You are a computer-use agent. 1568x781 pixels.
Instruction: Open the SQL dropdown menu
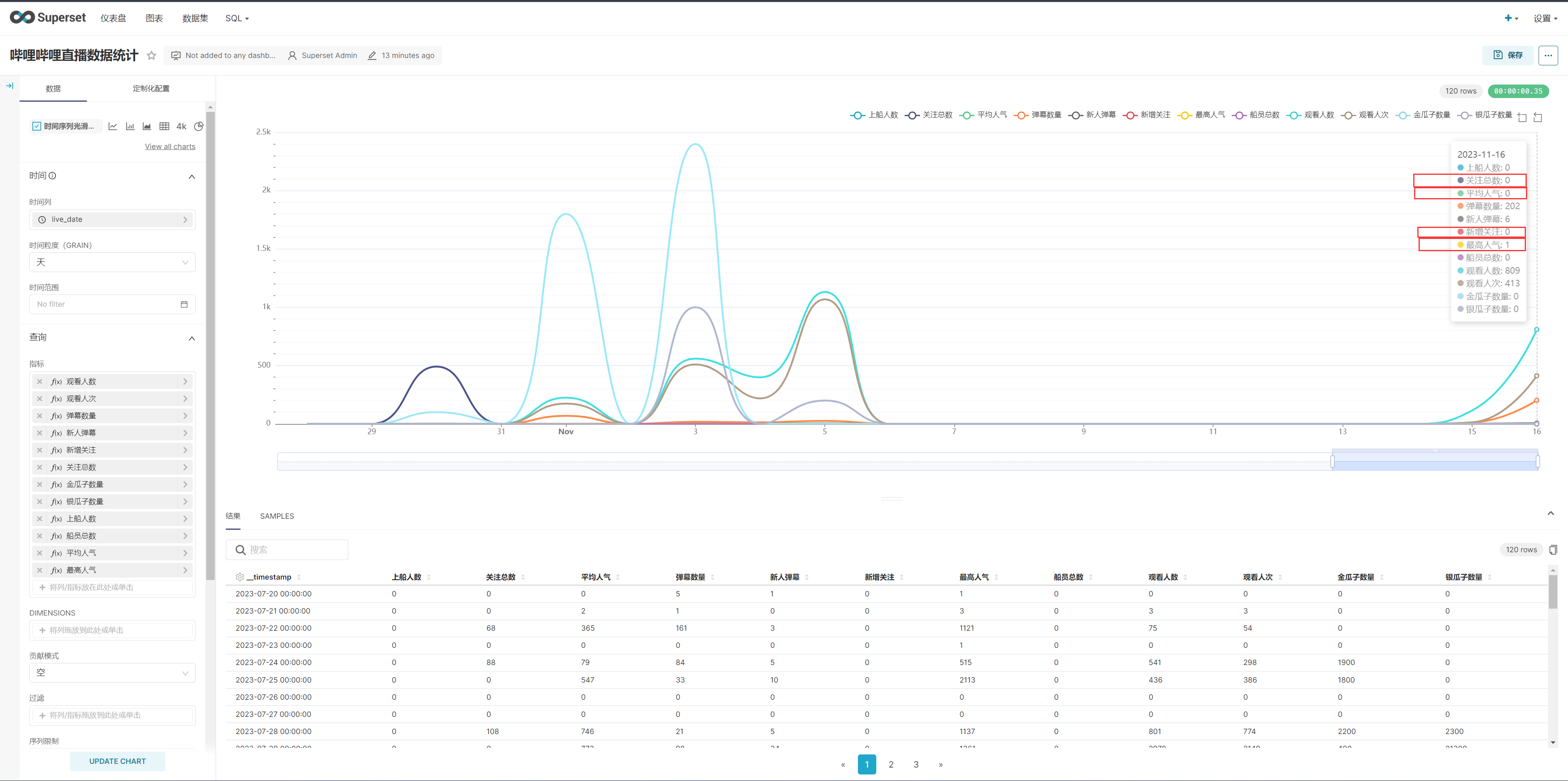click(237, 18)
